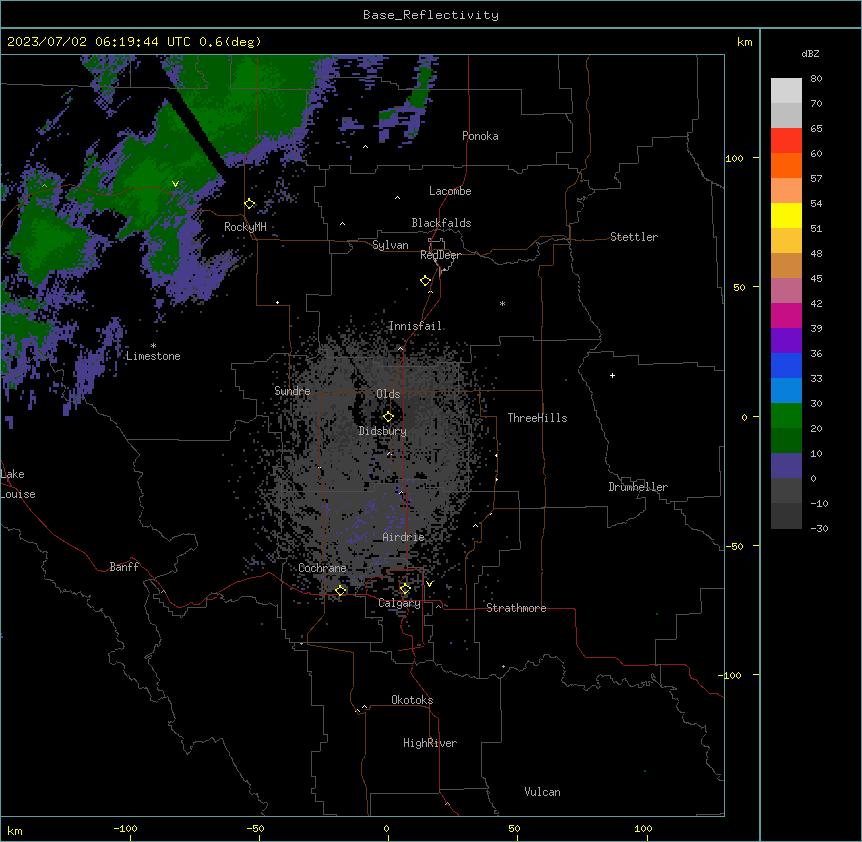Viewport: 862px width, 842px height.
Task: Select the HighRiver label
Action: [x=430, y=743]
